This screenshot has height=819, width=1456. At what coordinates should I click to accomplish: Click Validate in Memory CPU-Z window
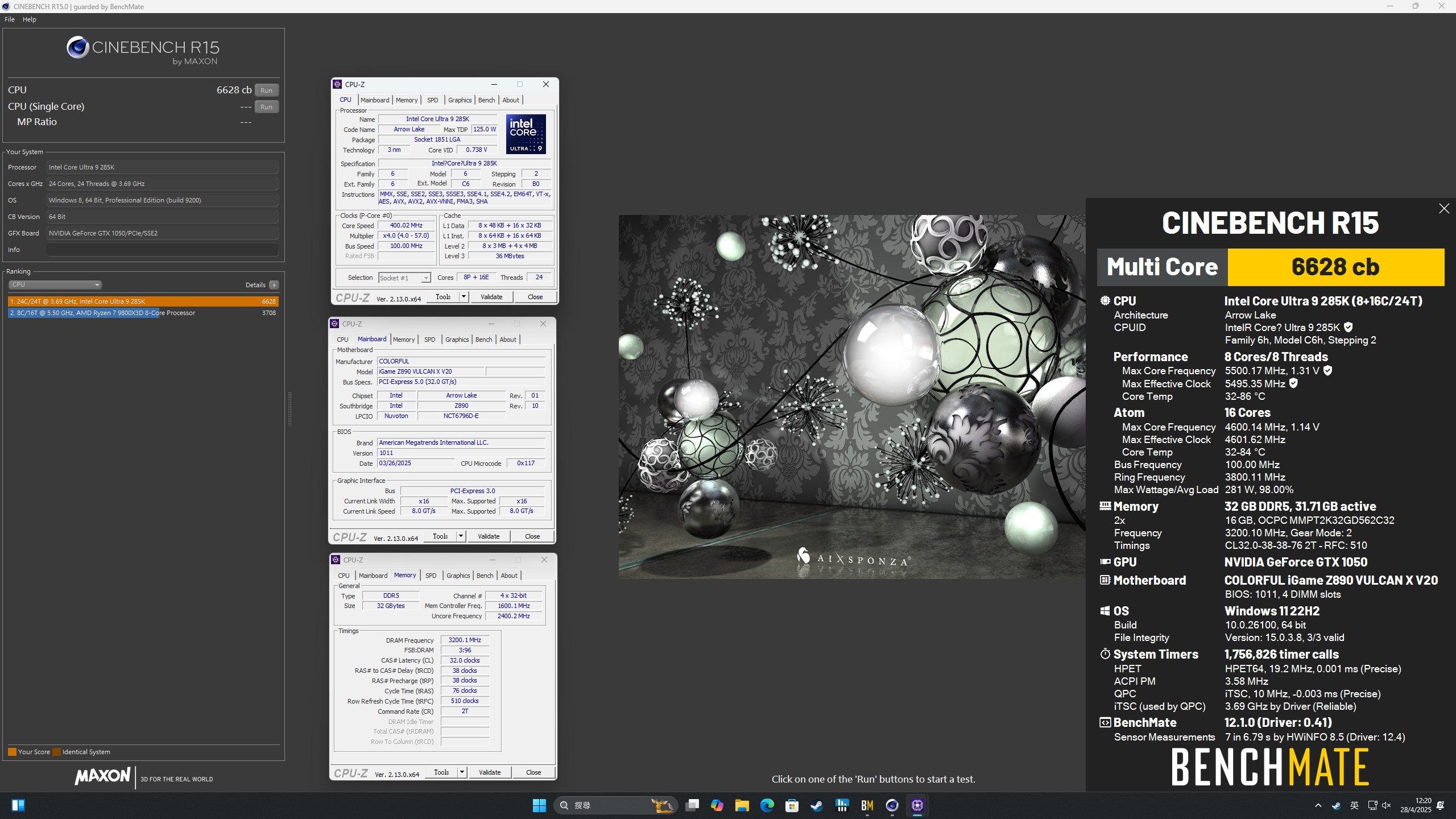tap(490, 772)
